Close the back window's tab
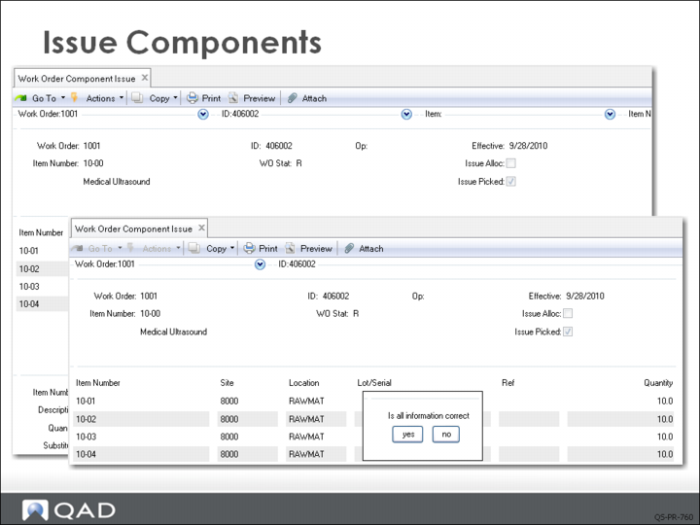This screenshot has width=700, height=525. coord(145,78)
